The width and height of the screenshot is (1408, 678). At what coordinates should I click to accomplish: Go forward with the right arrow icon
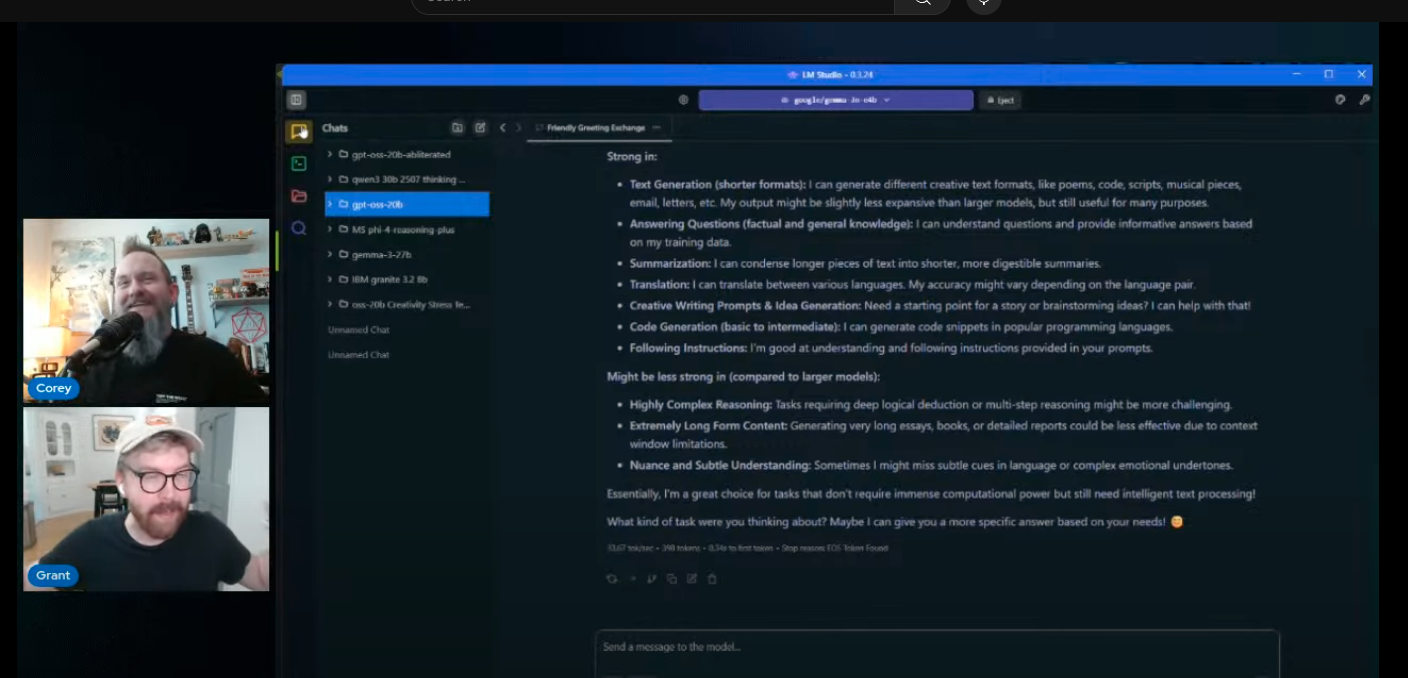518,127
